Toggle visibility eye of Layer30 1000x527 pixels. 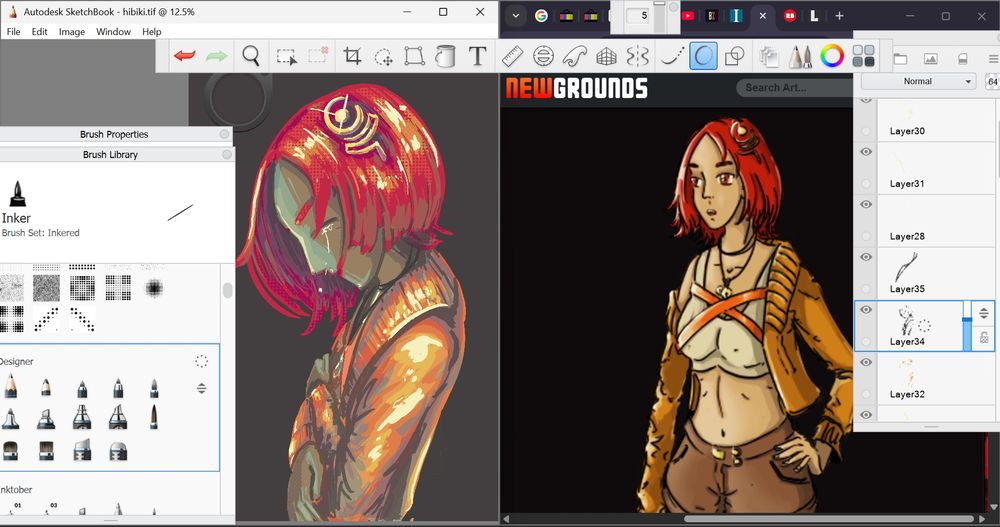(x=865, y=100)
